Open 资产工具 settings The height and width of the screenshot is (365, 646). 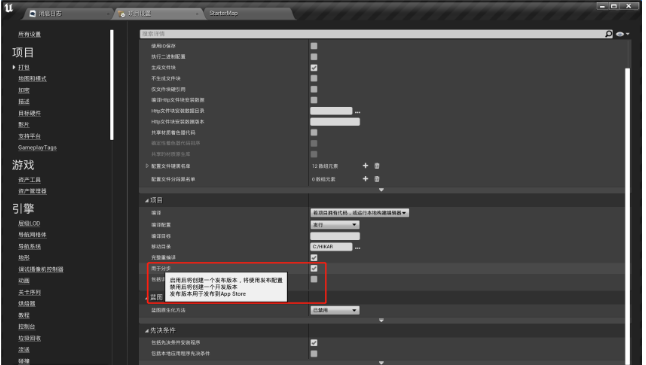point(29,180)
